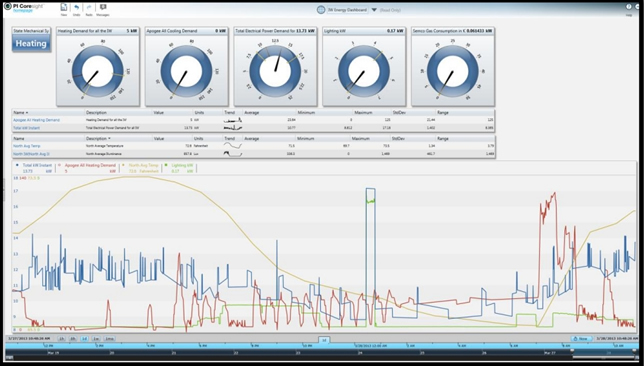This screenshot has height=366, width=644.
Task: Sort first table by Value column
Action: click(x=159, y=113)
